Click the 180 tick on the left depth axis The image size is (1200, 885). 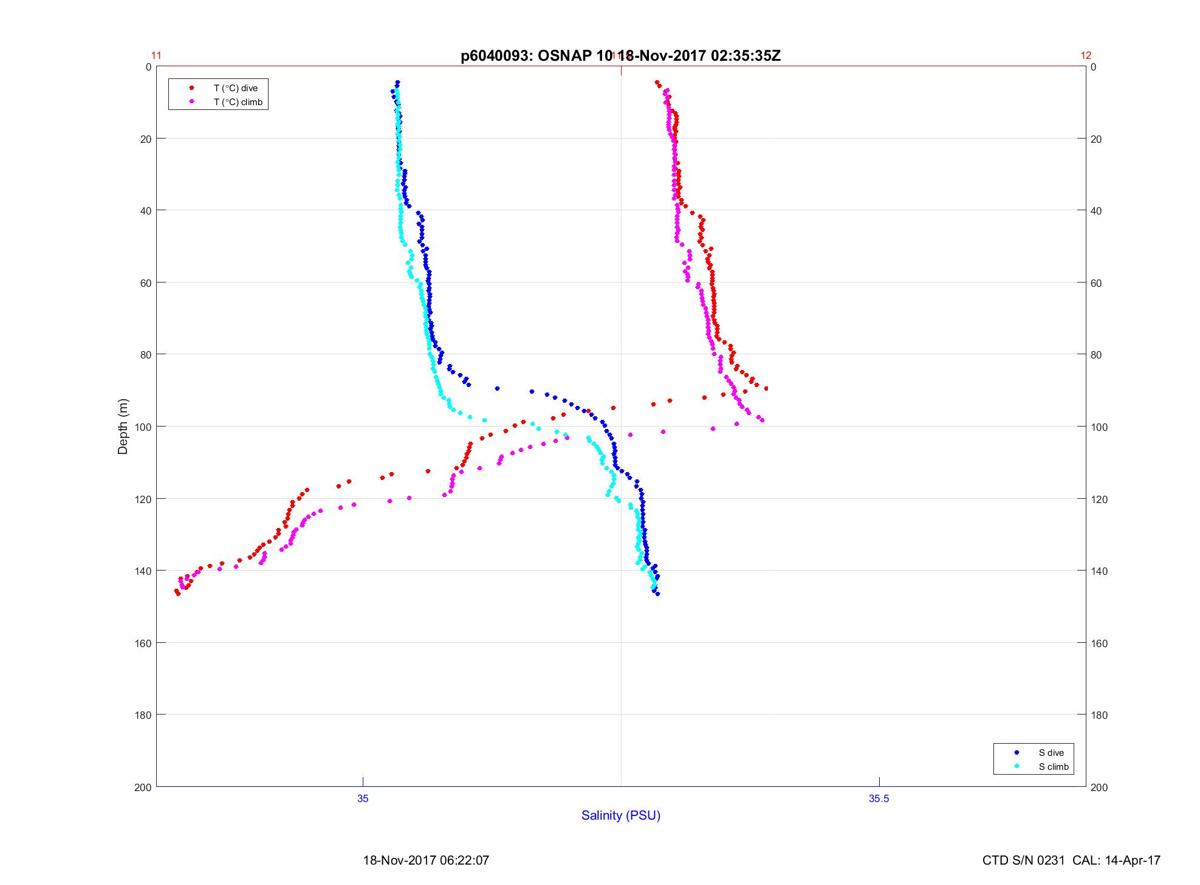pos(142,715)
